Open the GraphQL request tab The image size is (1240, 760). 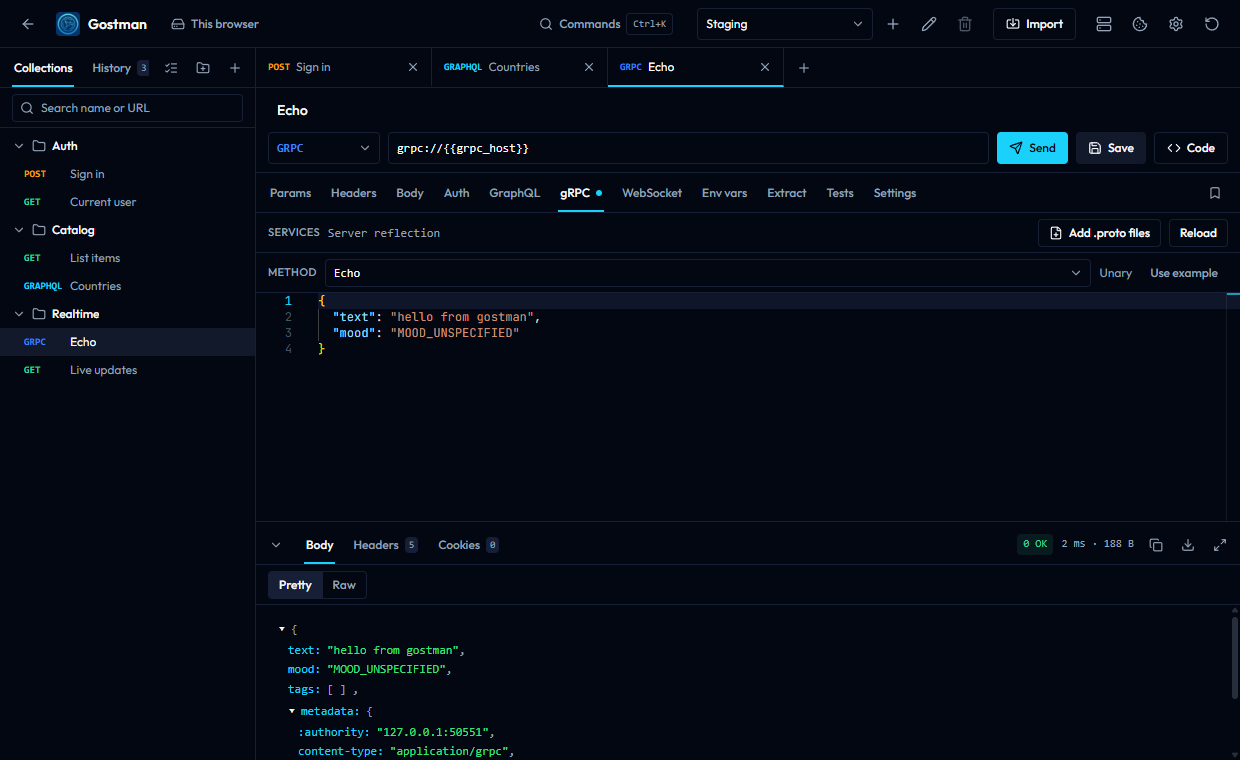[x=514, y=193]
